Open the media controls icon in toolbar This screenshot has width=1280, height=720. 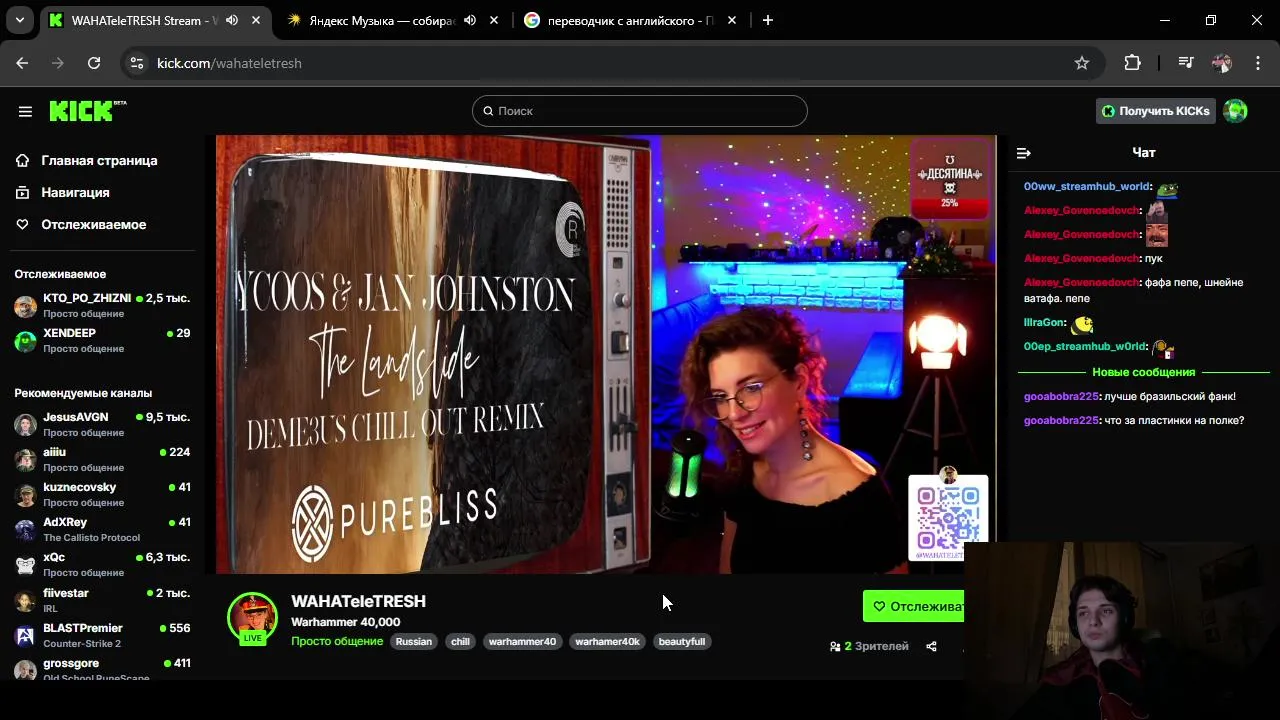[1186, 63]
